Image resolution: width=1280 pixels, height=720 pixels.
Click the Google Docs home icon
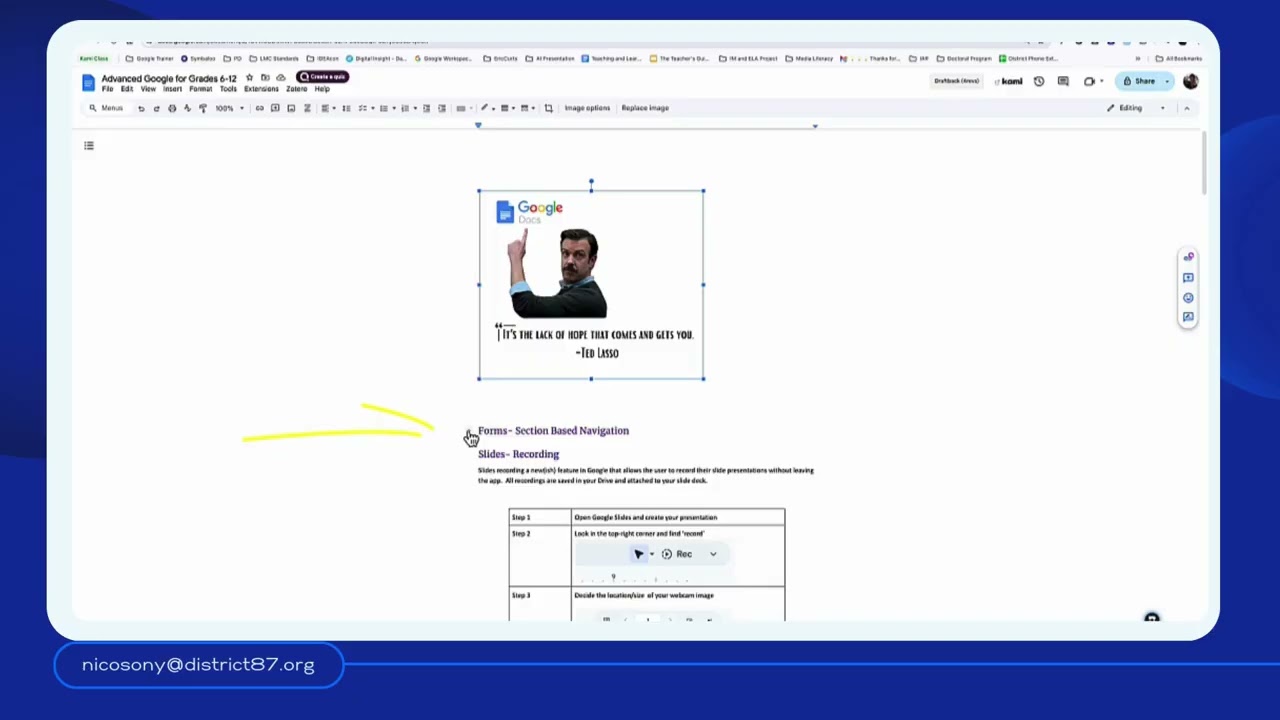[x=89, y=83]
